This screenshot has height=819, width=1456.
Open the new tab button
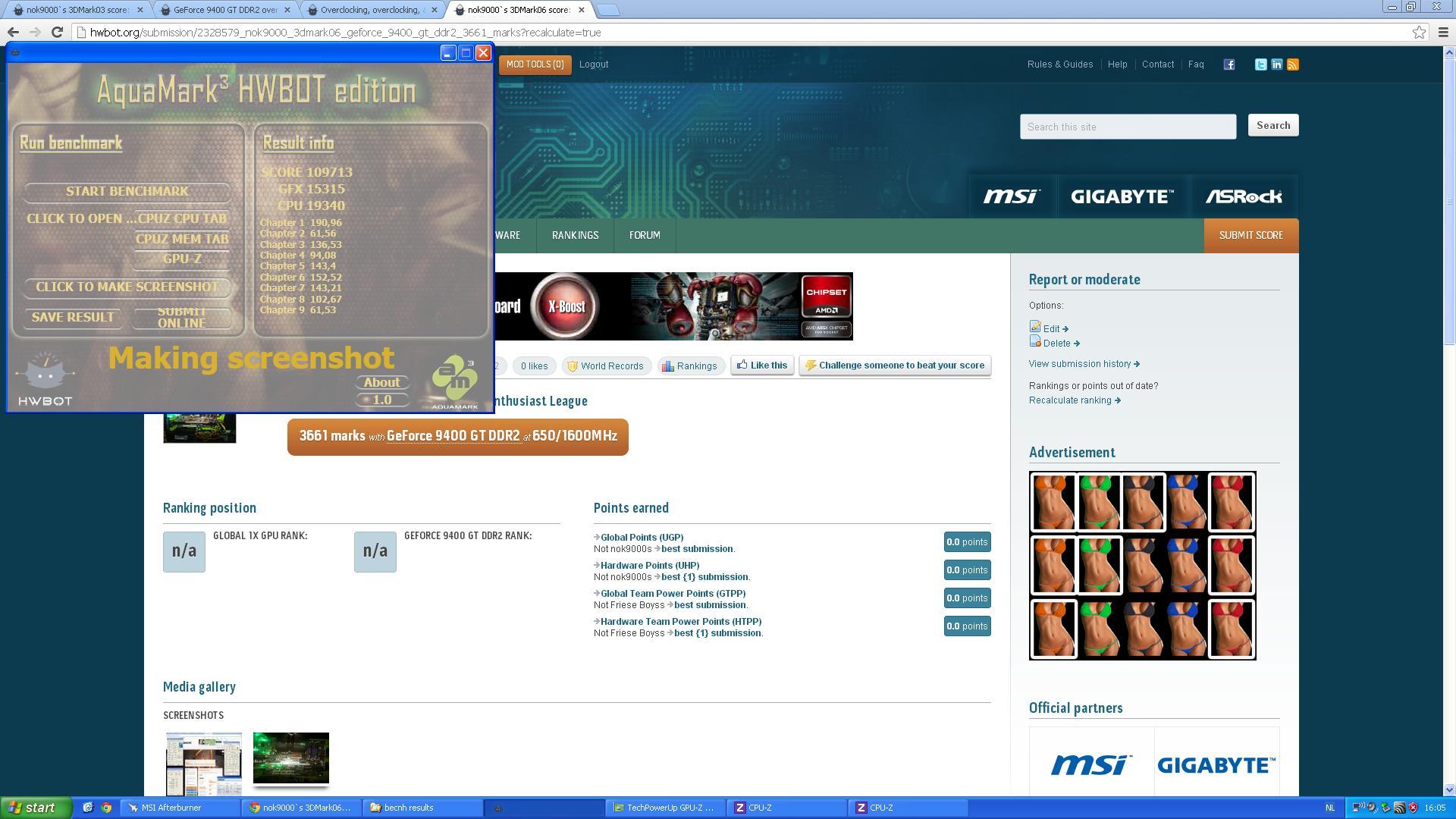click(607, 10)
